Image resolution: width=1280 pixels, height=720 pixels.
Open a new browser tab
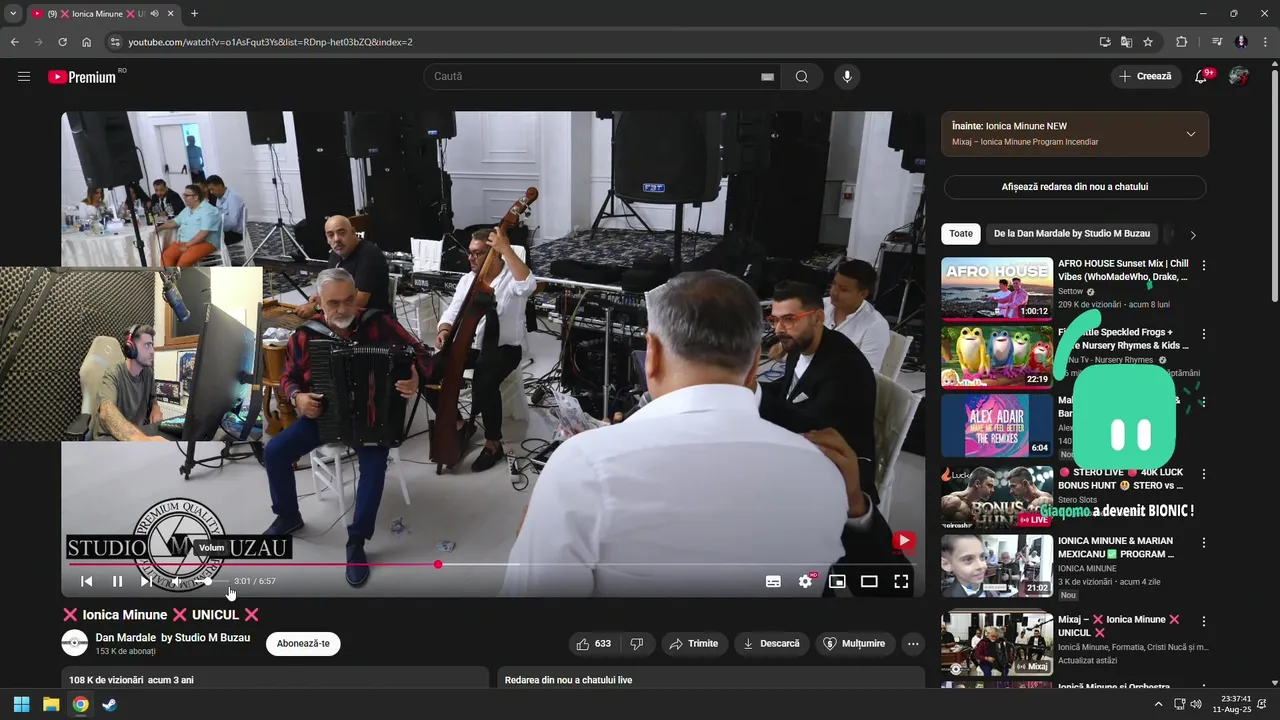pos(194,13)
